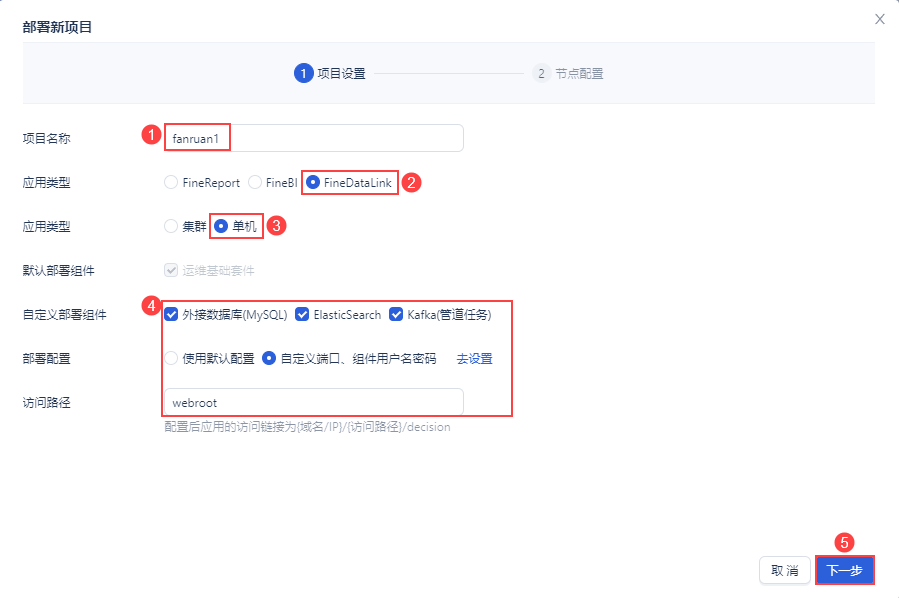Click the 自定义部署组件 label
This screenshot has width=899, height=598.
pos(64,315)
